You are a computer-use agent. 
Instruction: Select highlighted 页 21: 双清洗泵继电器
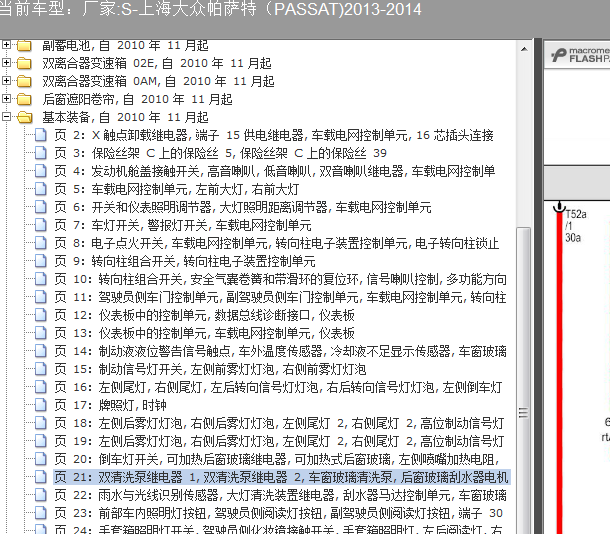coord(281,477)
